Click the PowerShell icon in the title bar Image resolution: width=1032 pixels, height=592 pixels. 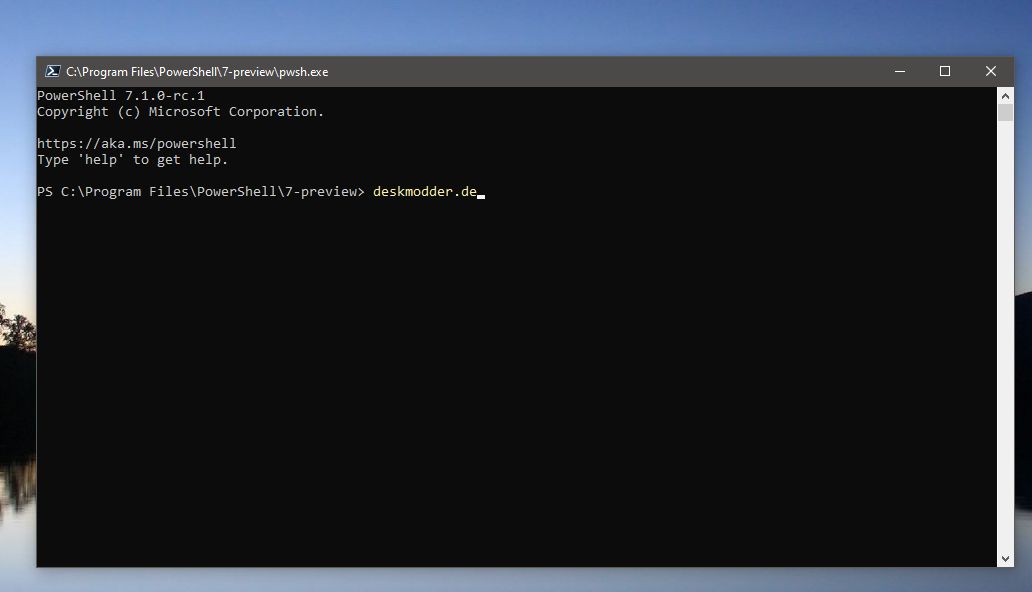(x=52, y=72)
